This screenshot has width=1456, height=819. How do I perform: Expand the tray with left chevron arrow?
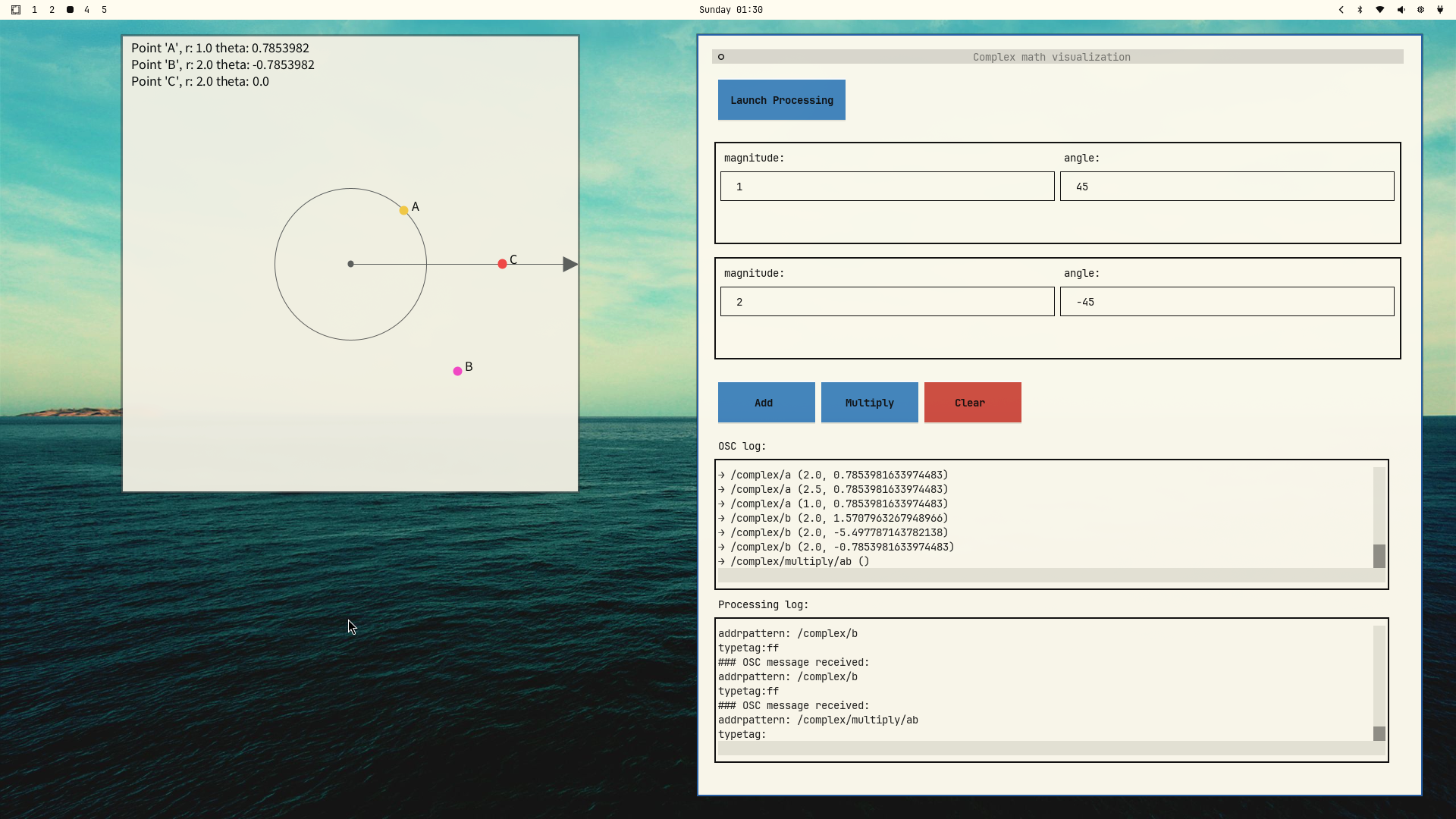1341,10
